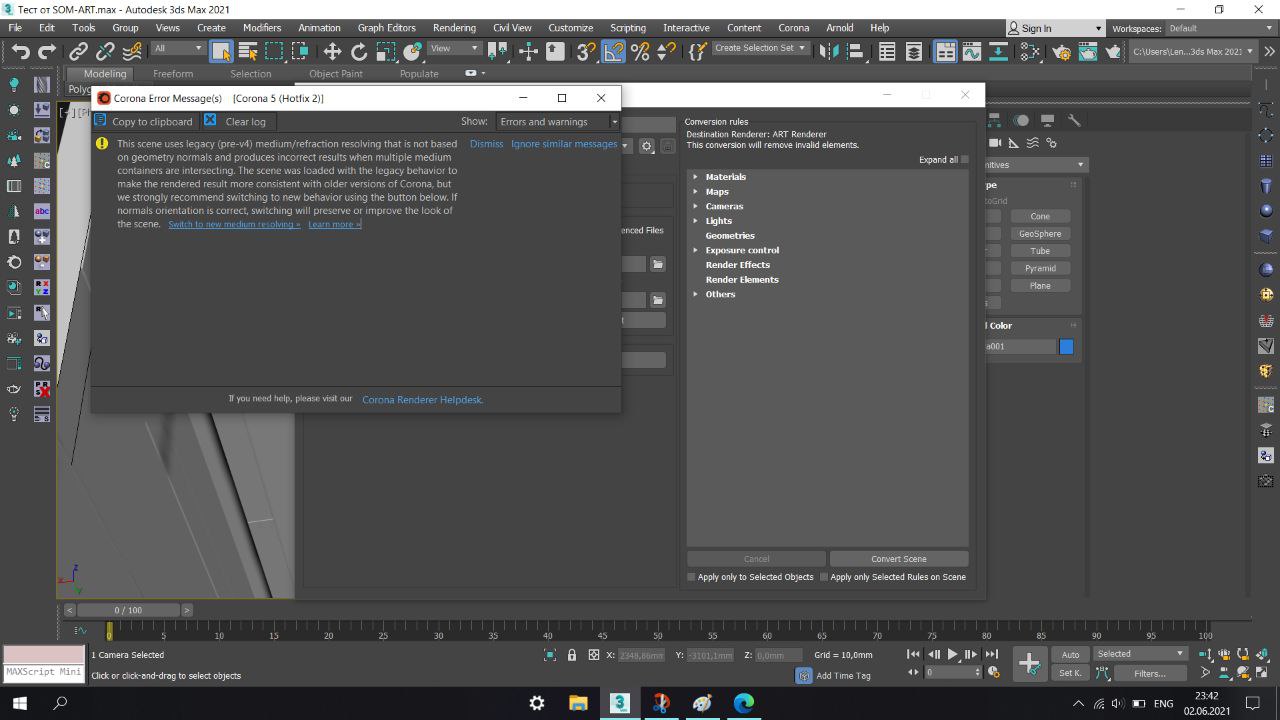Toggle the Ribbon display icon
Screen dimensions: 1280x720
[x=945, y=51]
